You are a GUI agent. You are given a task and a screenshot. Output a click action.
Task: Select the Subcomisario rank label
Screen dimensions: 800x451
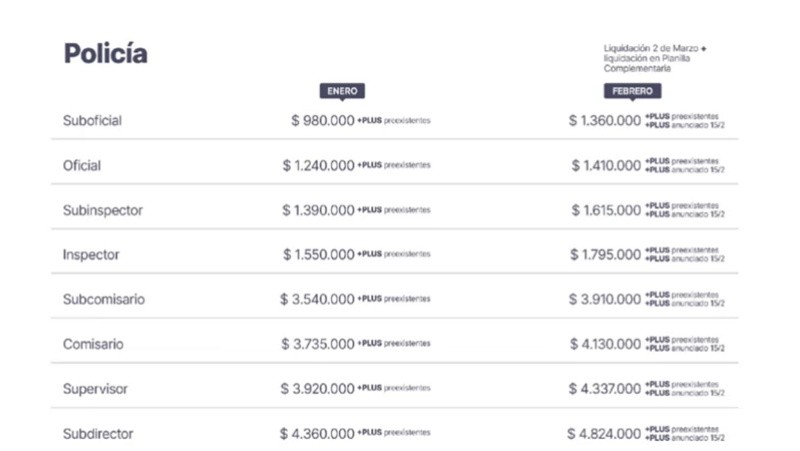(x=104, y=299)
